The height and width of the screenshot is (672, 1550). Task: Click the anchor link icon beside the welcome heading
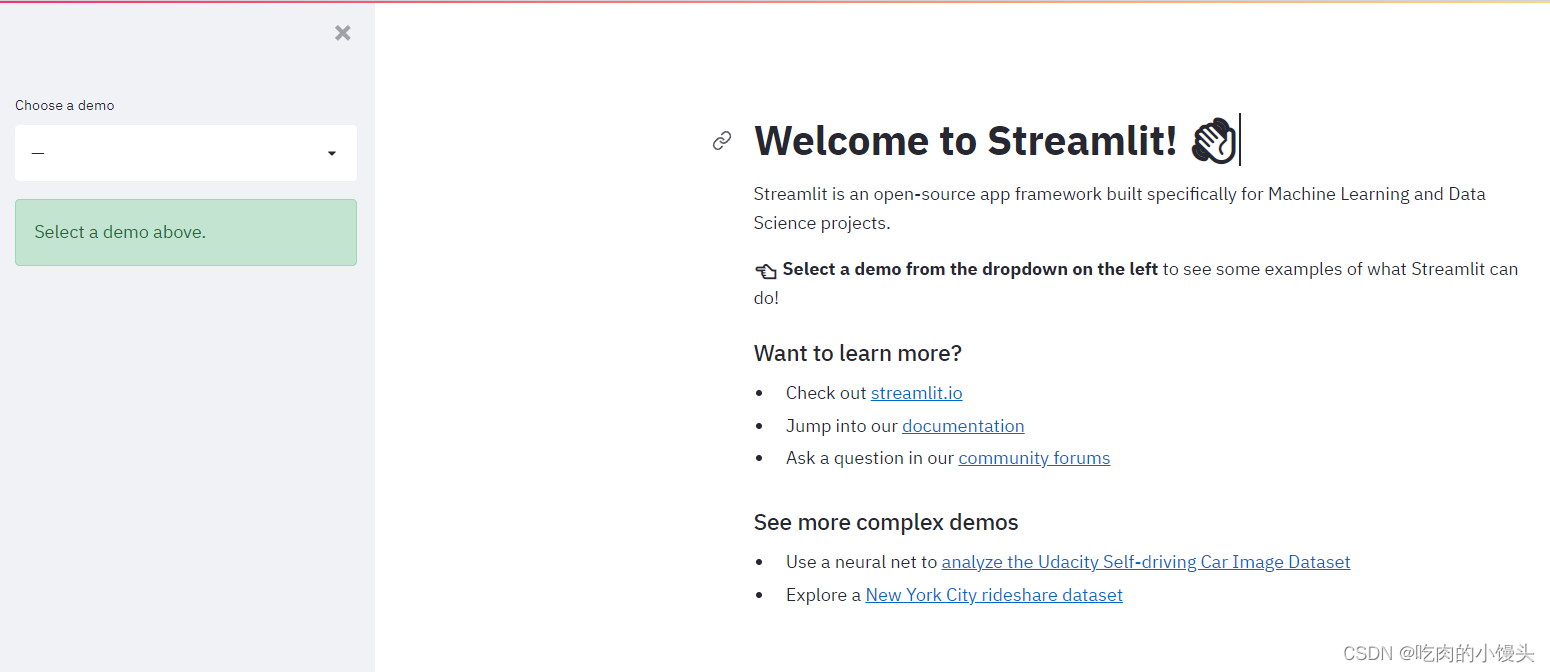point(722,141)
